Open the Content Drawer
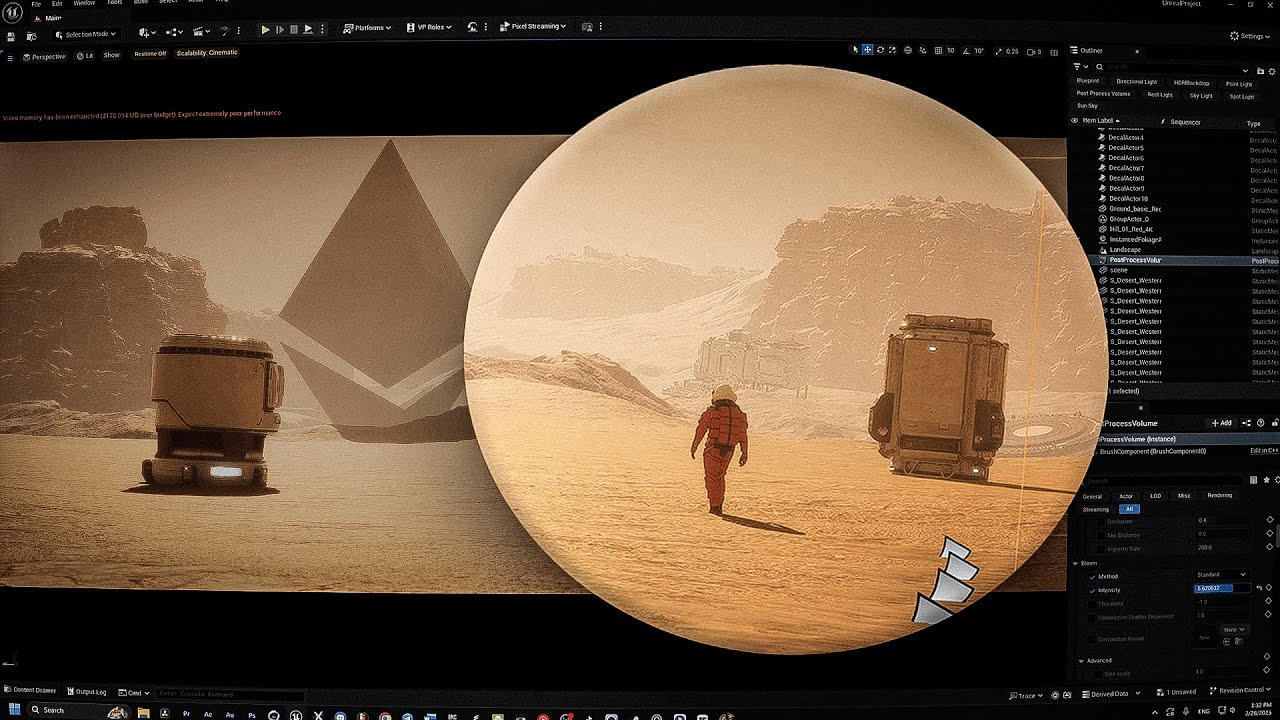 tap(30, 690)
